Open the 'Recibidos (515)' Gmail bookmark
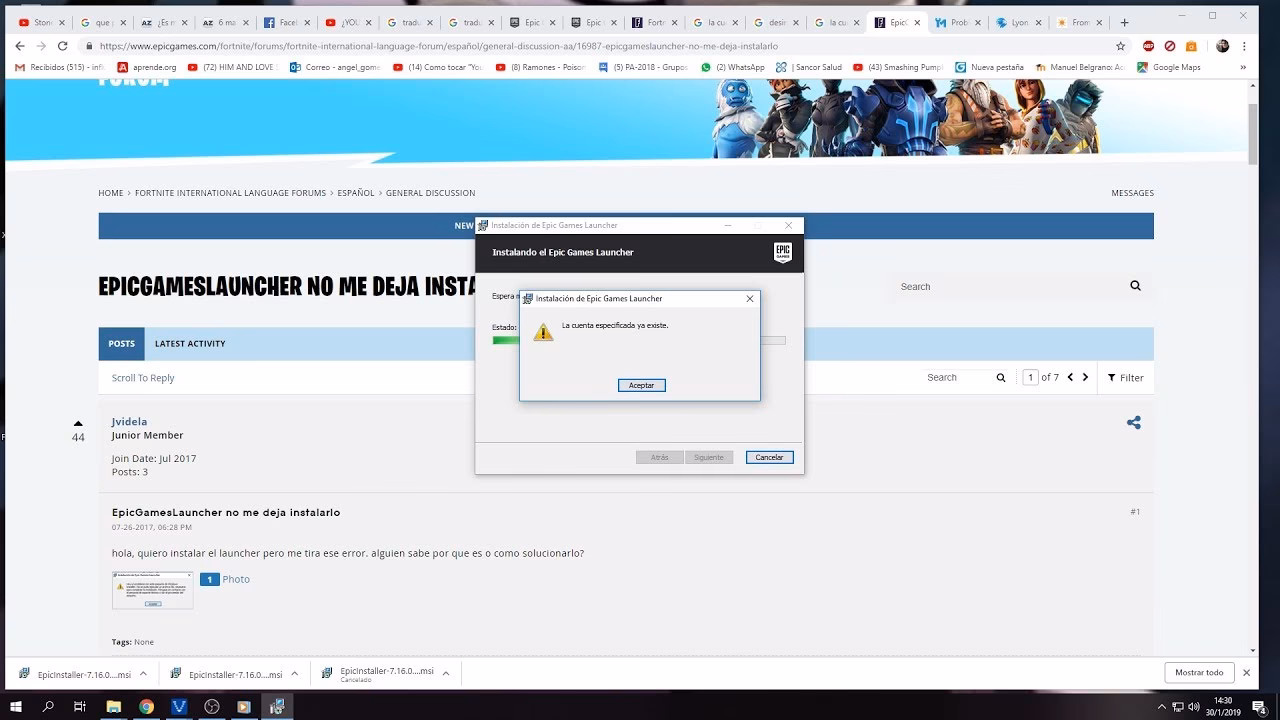 [x=60, y=67]
